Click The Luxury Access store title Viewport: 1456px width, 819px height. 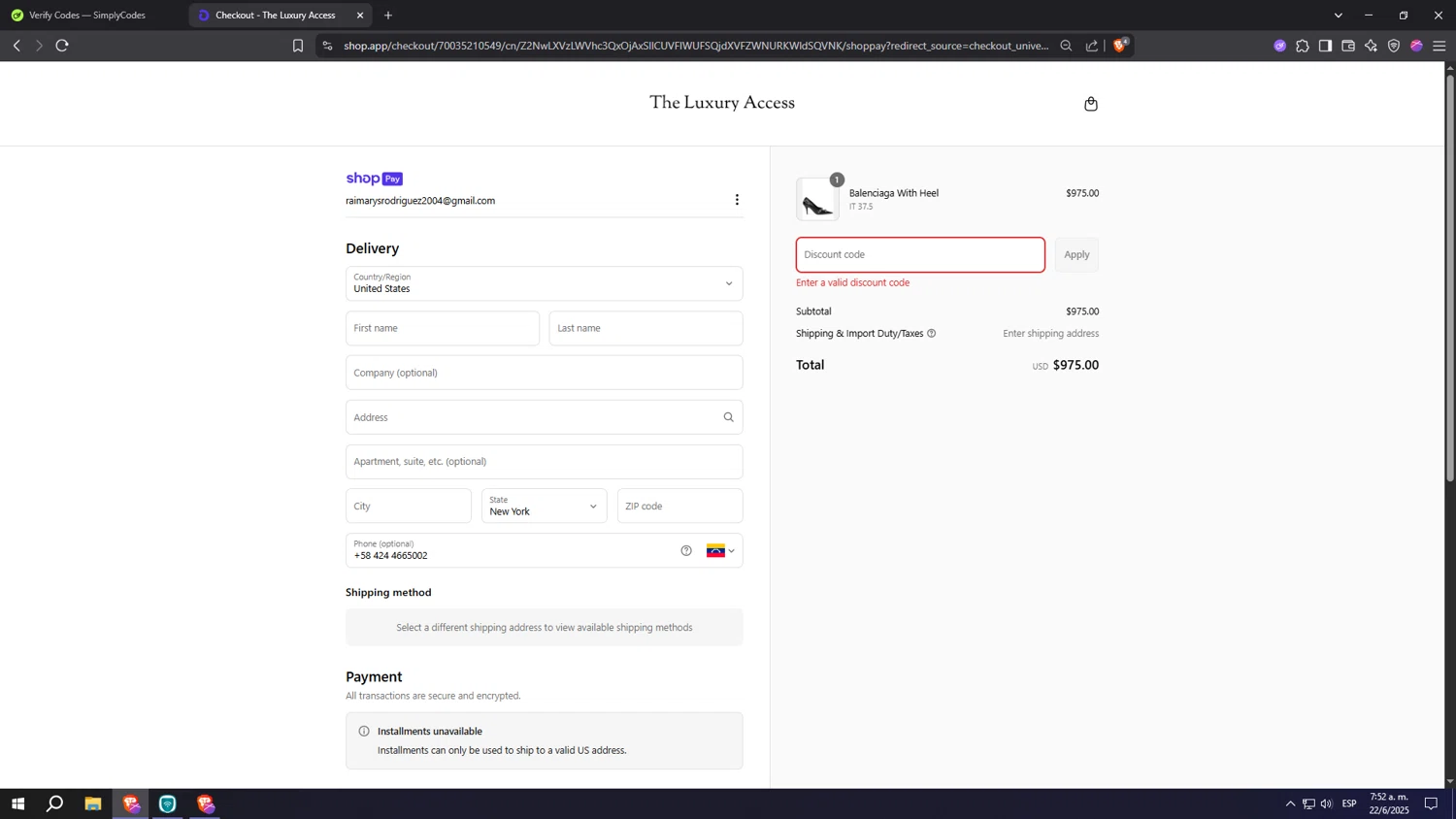(722, 103)
